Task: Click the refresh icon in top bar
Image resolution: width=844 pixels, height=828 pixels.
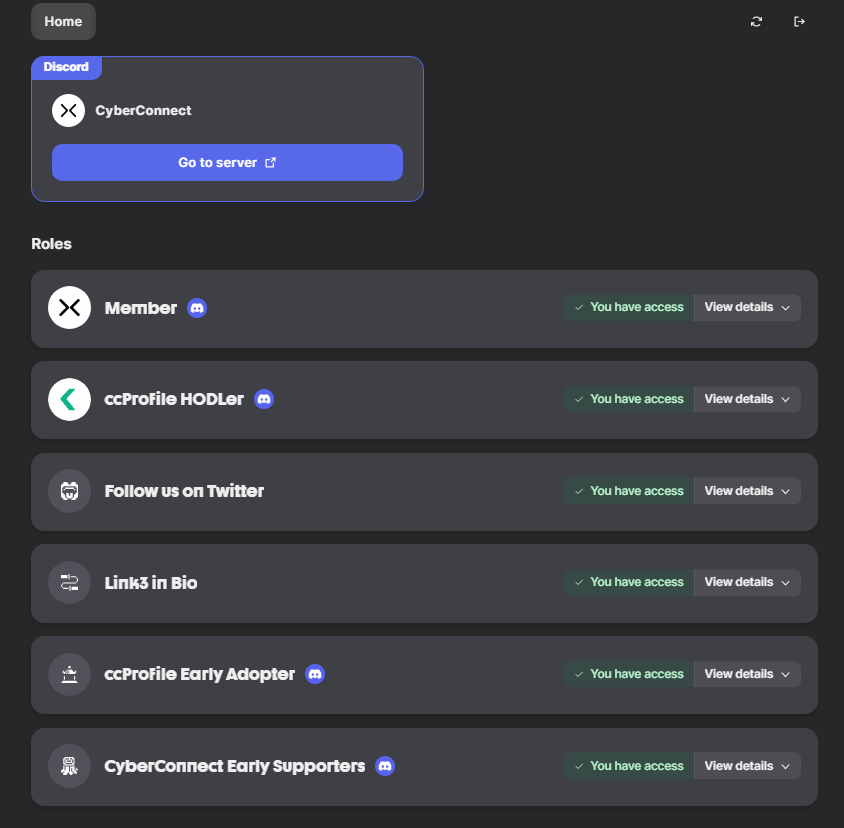Action: pos(756,22)
